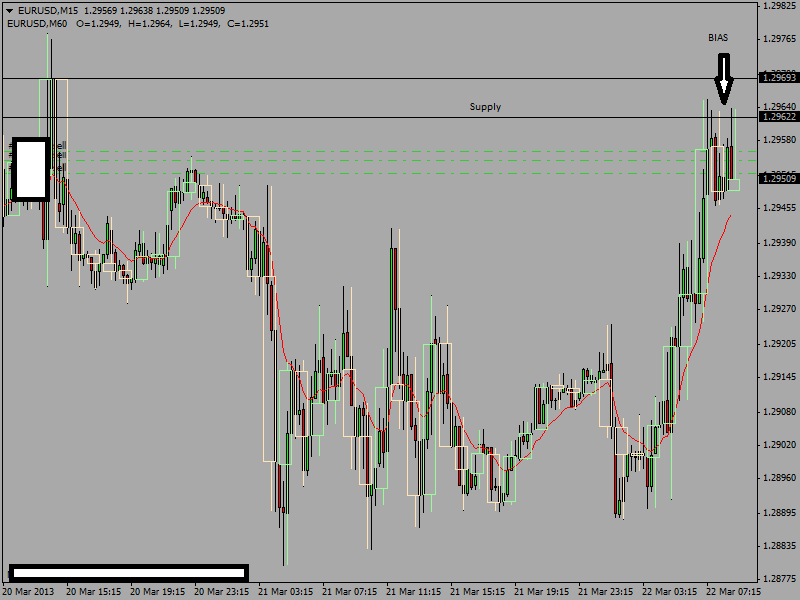Select the Supply text label
Screen dimensions: 800x600
pos(485,107)
